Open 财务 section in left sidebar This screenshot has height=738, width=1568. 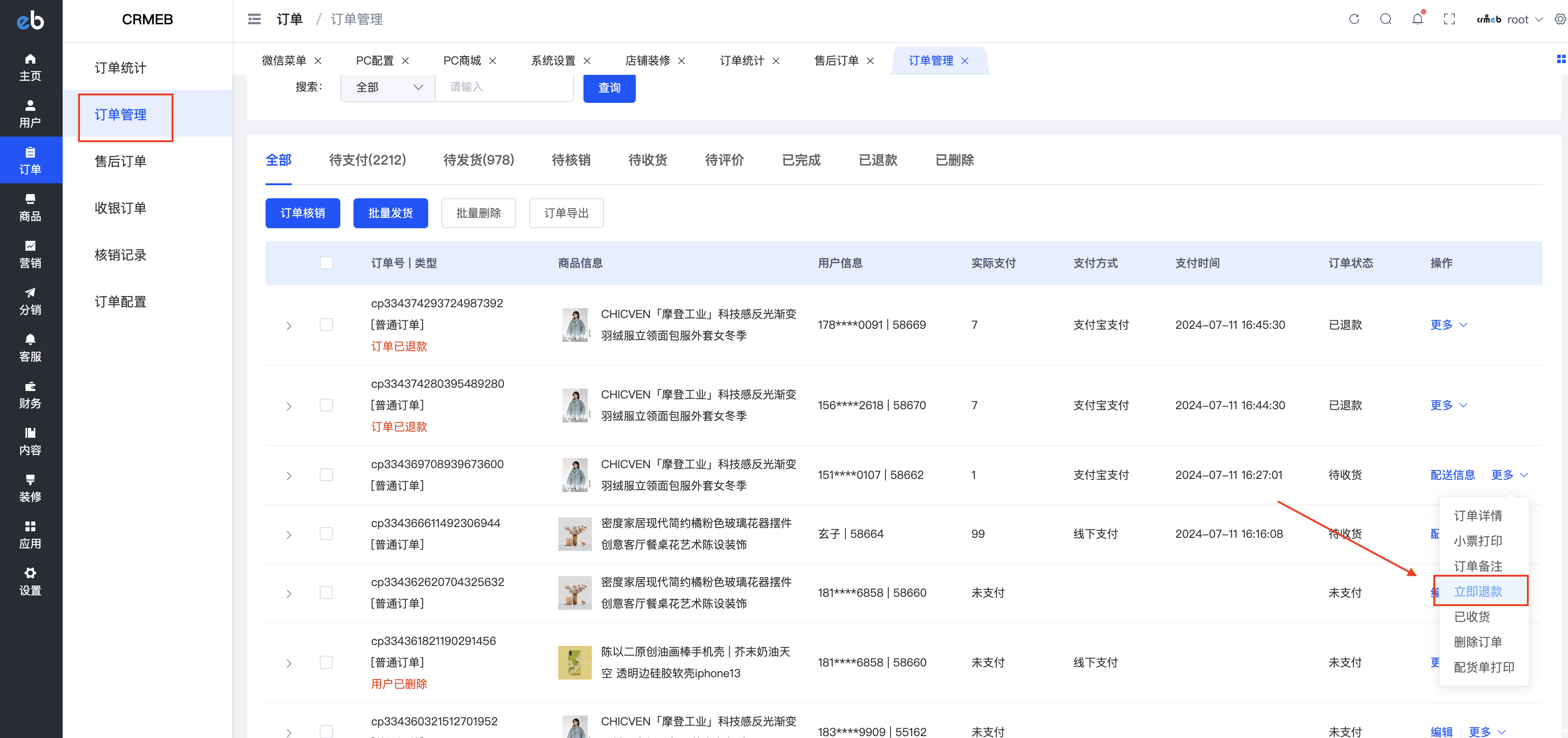coord(30,395)
